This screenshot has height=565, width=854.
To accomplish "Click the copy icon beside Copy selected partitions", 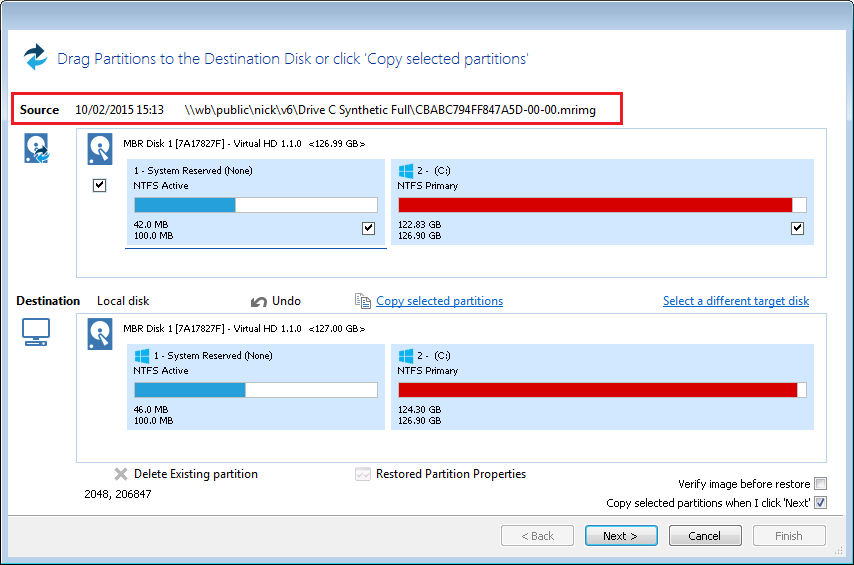I will (363, 301).
